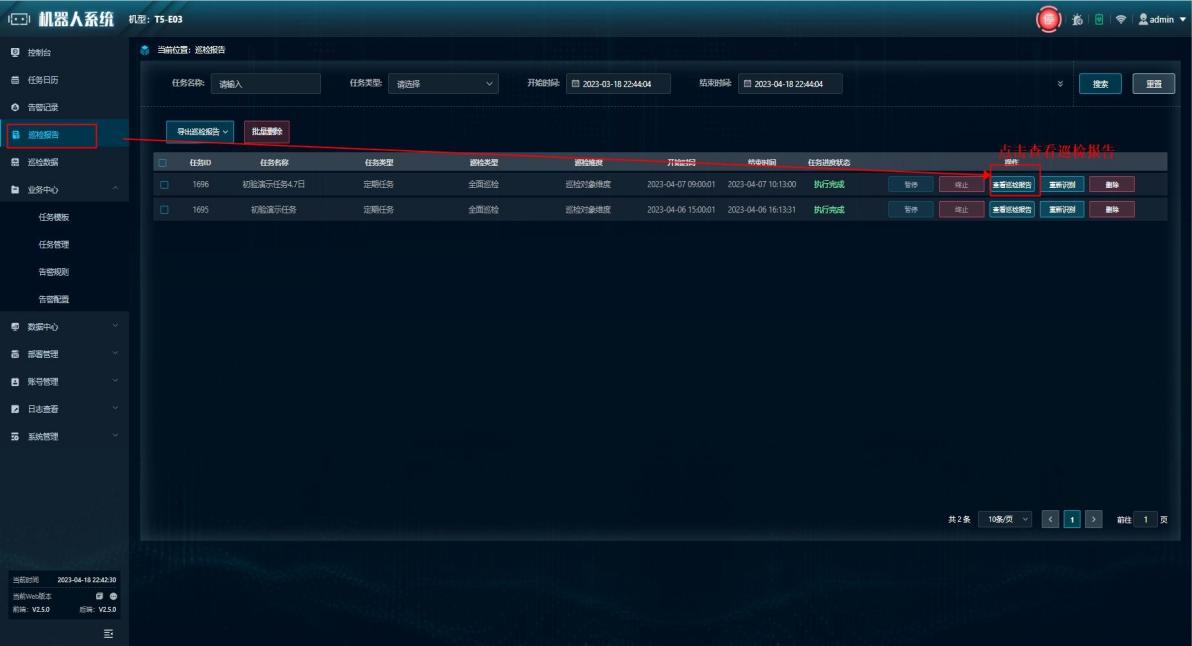
Task: Expand the 日志查看 menu chevron
Action: click(115, 408)
